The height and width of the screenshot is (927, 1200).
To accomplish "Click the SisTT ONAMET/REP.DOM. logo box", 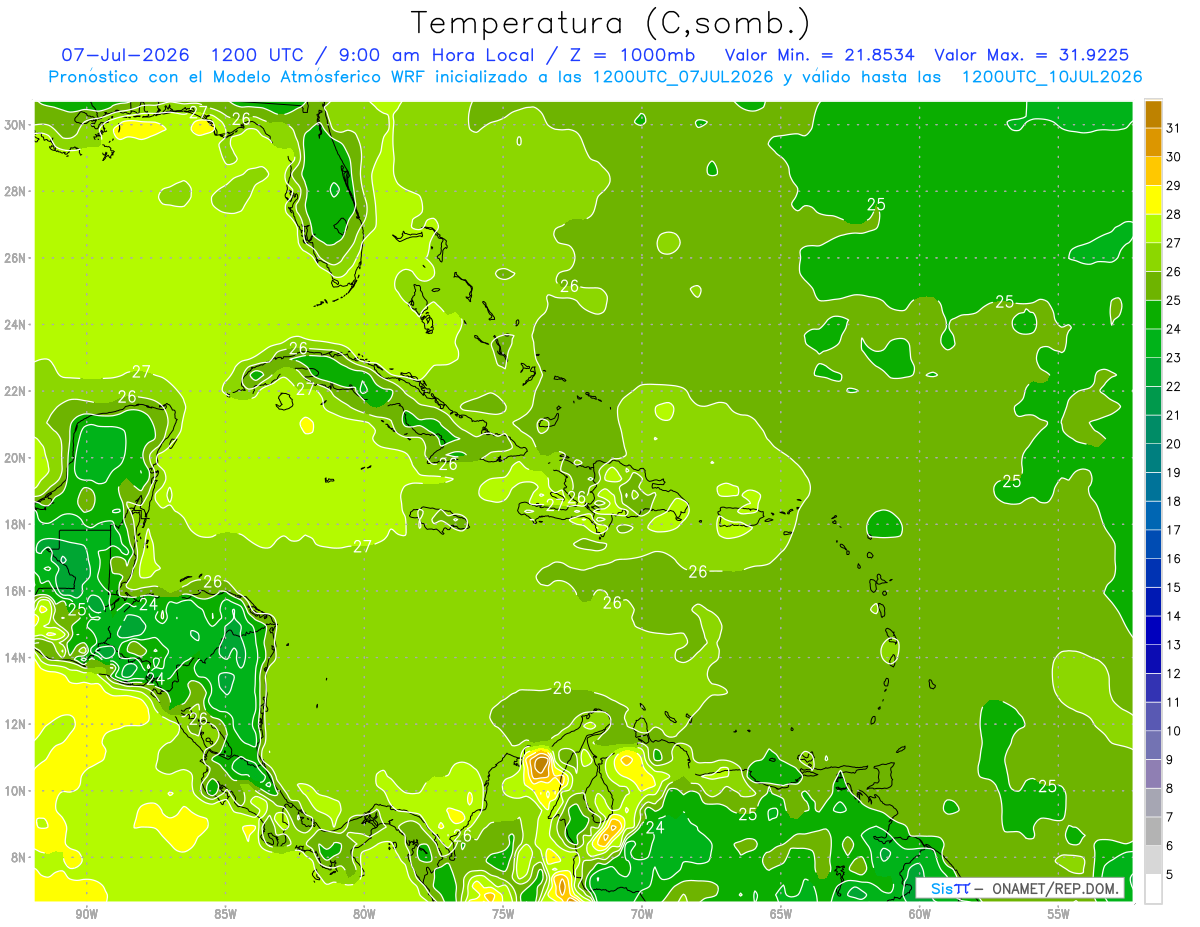I will point(1020,888).
